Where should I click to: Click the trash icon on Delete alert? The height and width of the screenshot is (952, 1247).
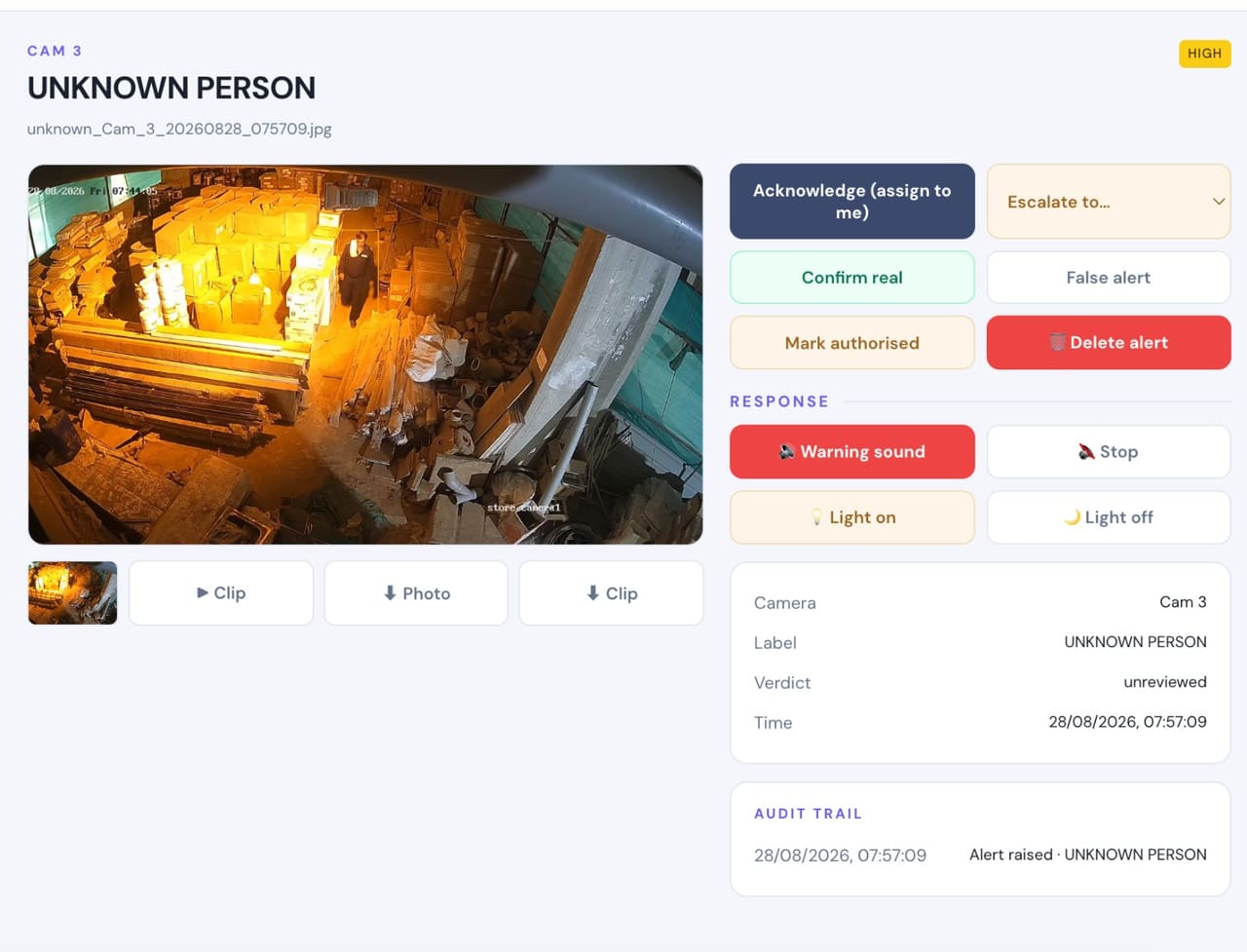1057,342
